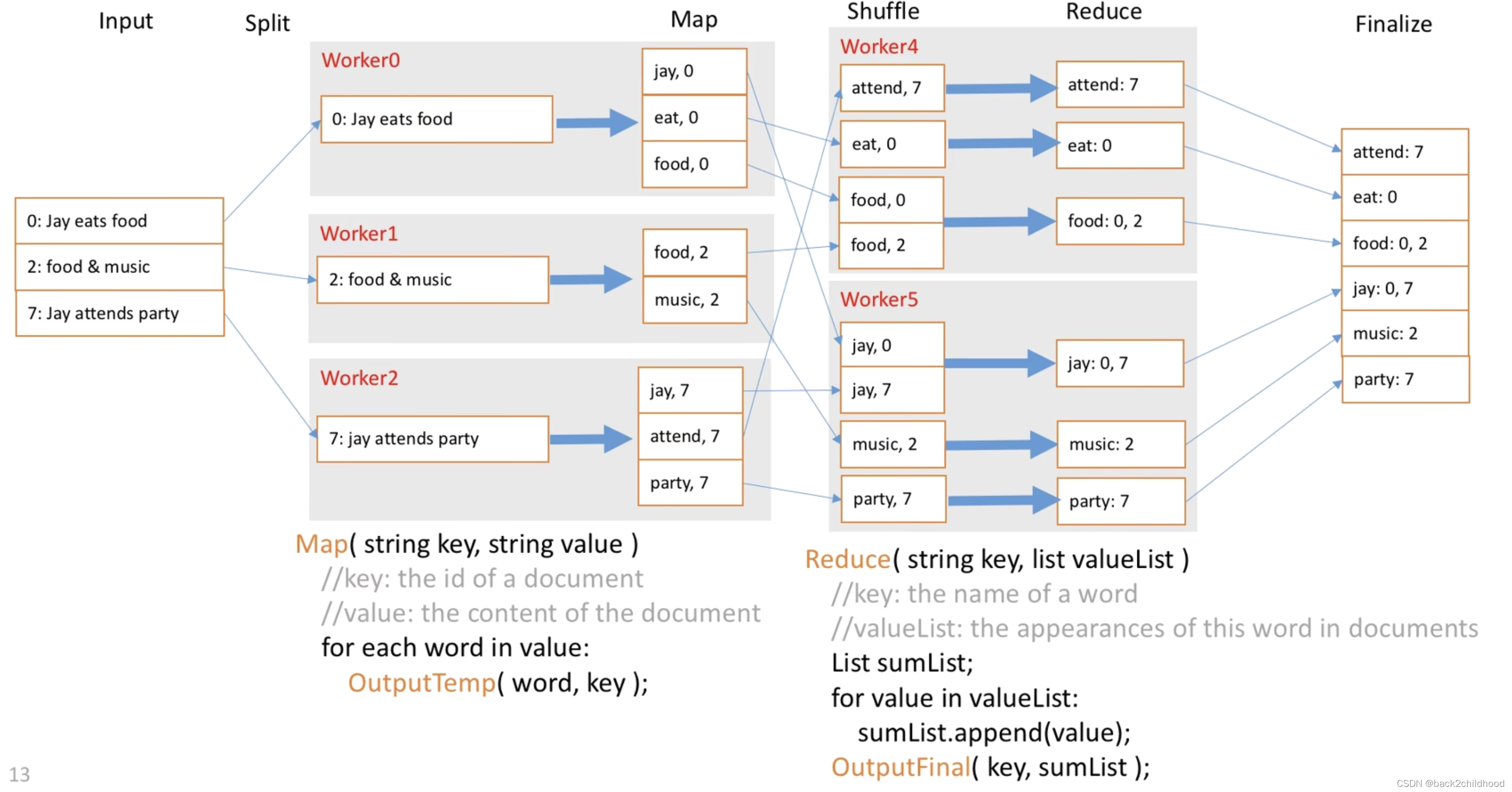Click shuffled "jay, 0" box in Worker5
Image resolution: width=1512 pixels, height=792 pixels.
[x=892, y=345]
